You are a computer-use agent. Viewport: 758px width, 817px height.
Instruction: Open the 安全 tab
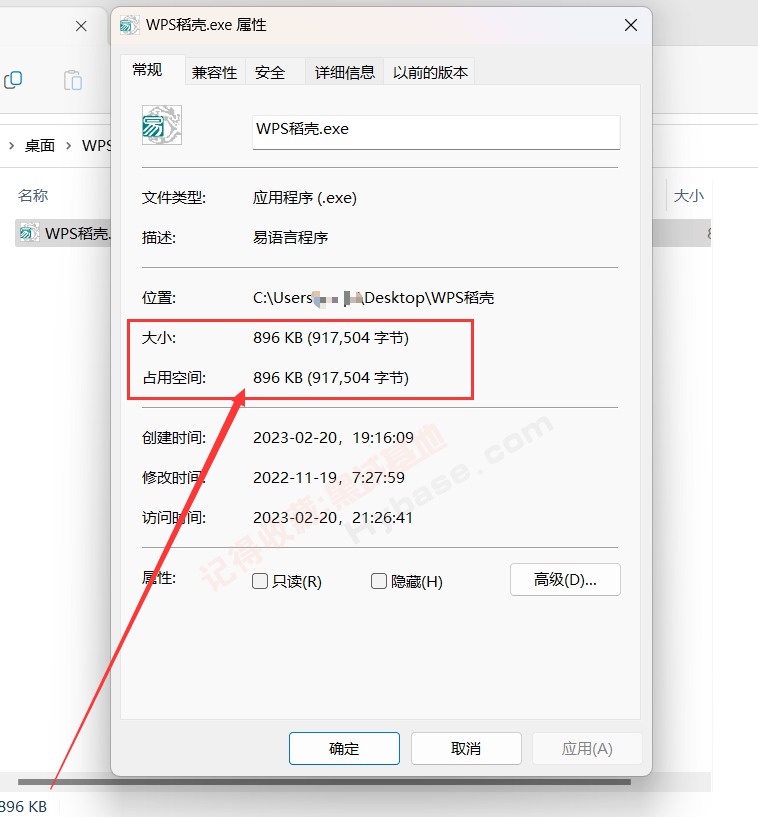(x=270, y=72)
